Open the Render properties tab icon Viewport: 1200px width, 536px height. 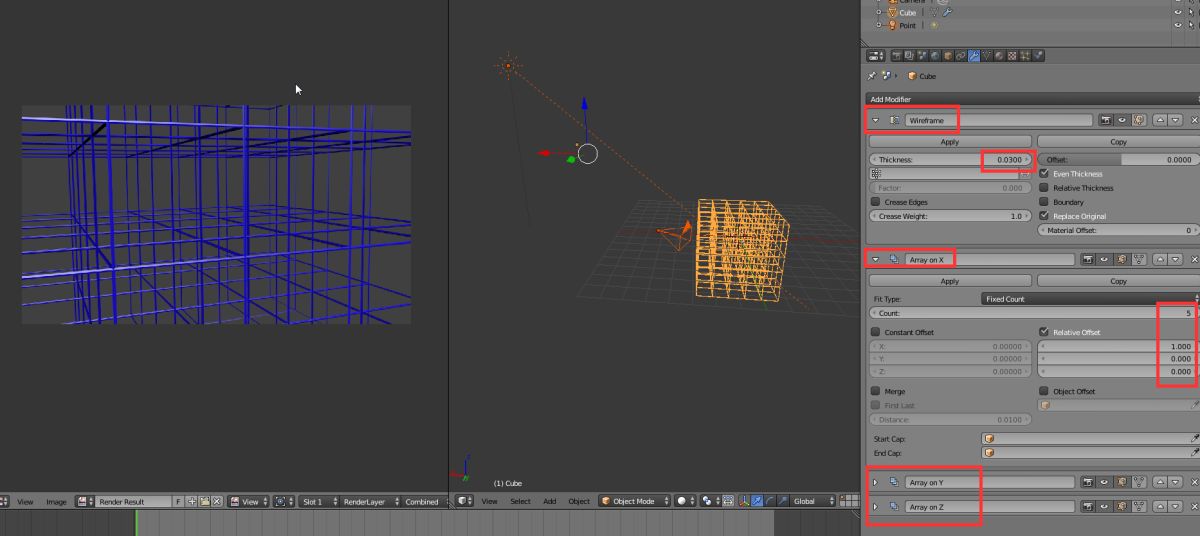pos(896,56)
